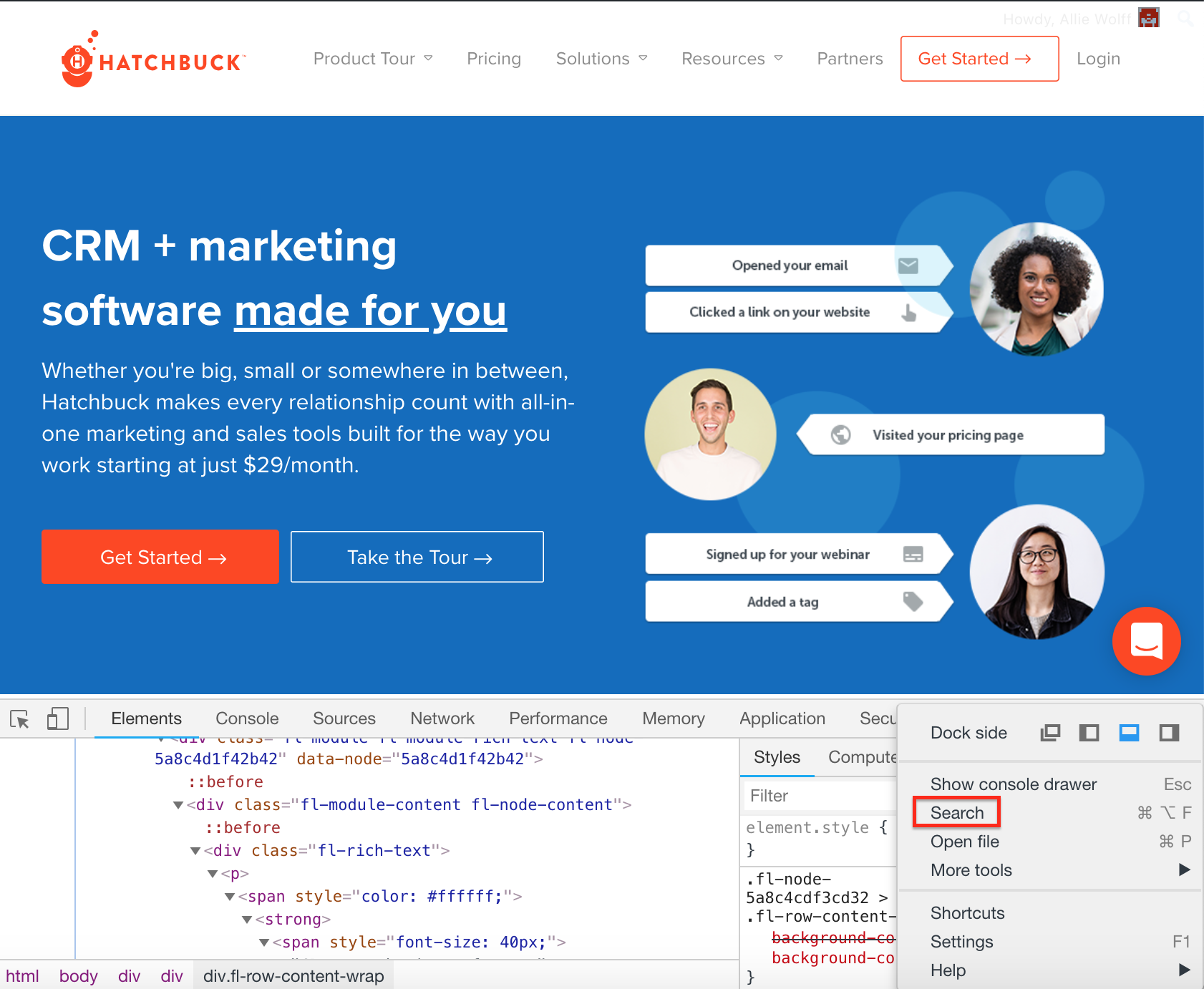Click the 'Visited your pricing page' card
This screenshot has height=989, width=1204.
(951, 434)
